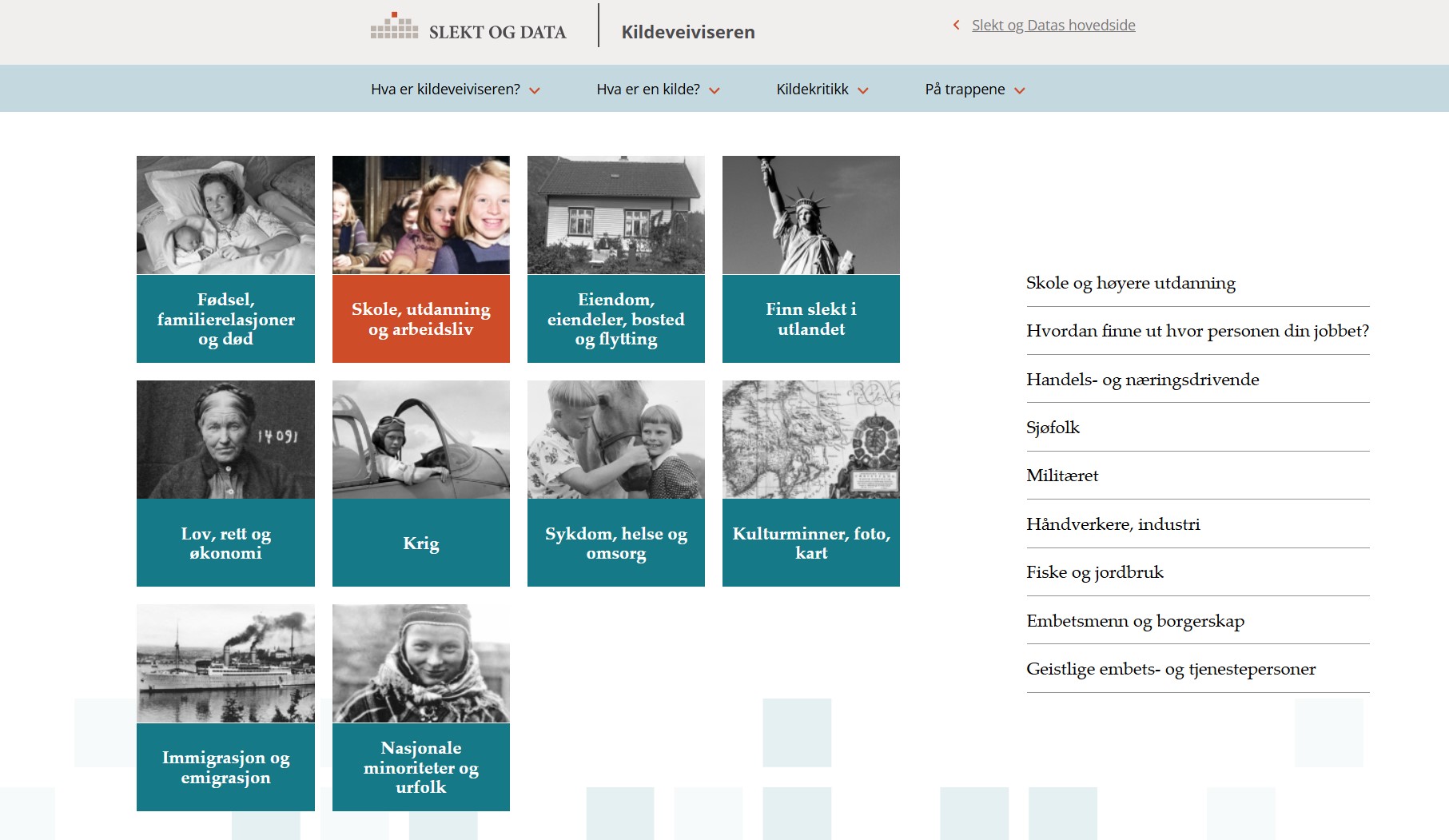Open the Kildekritikk dropdown arrow
Viewport: 1449px width, 840px height.
[x=863, y=90]
